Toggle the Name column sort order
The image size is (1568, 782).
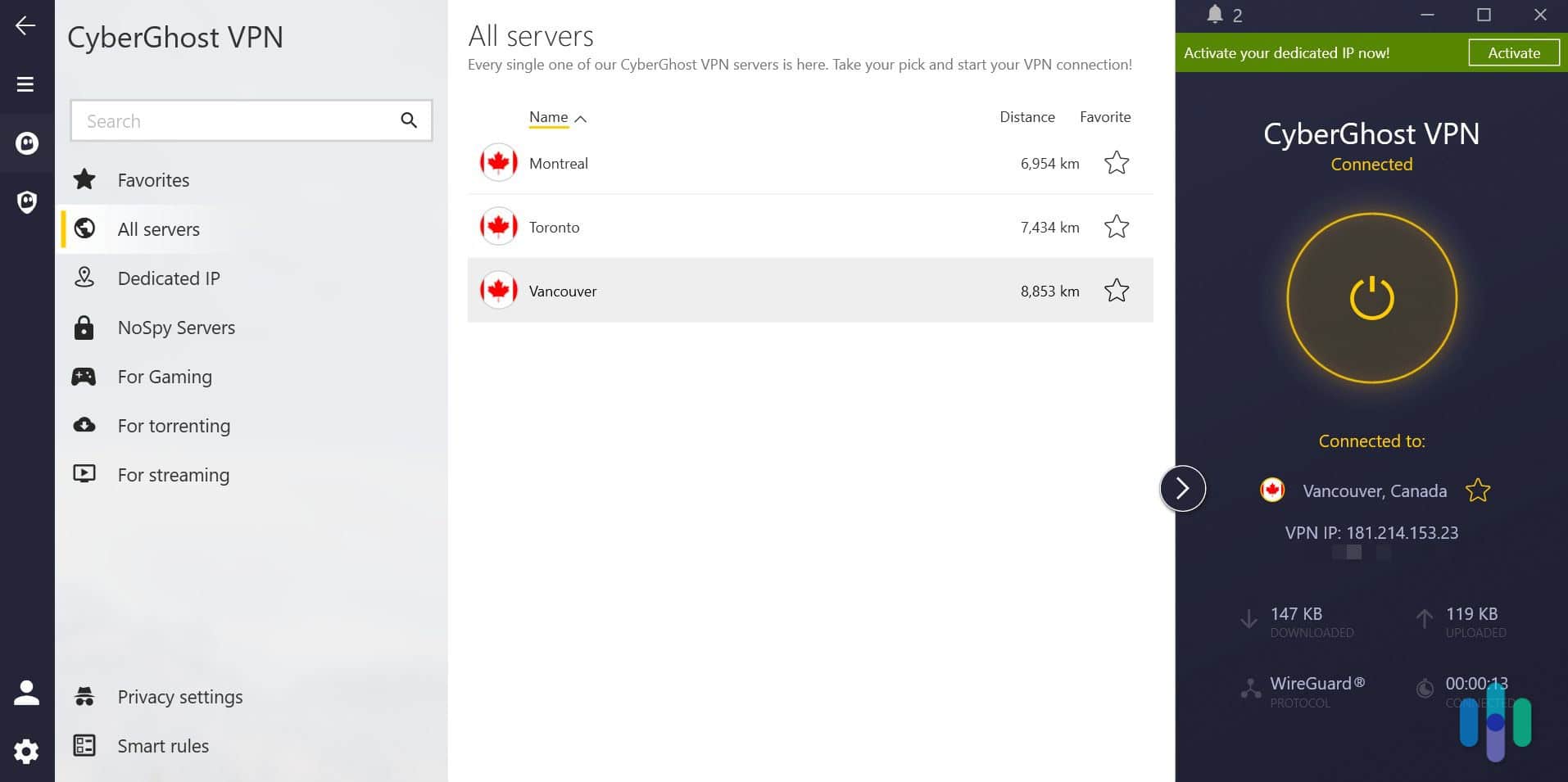click(557, 117)
